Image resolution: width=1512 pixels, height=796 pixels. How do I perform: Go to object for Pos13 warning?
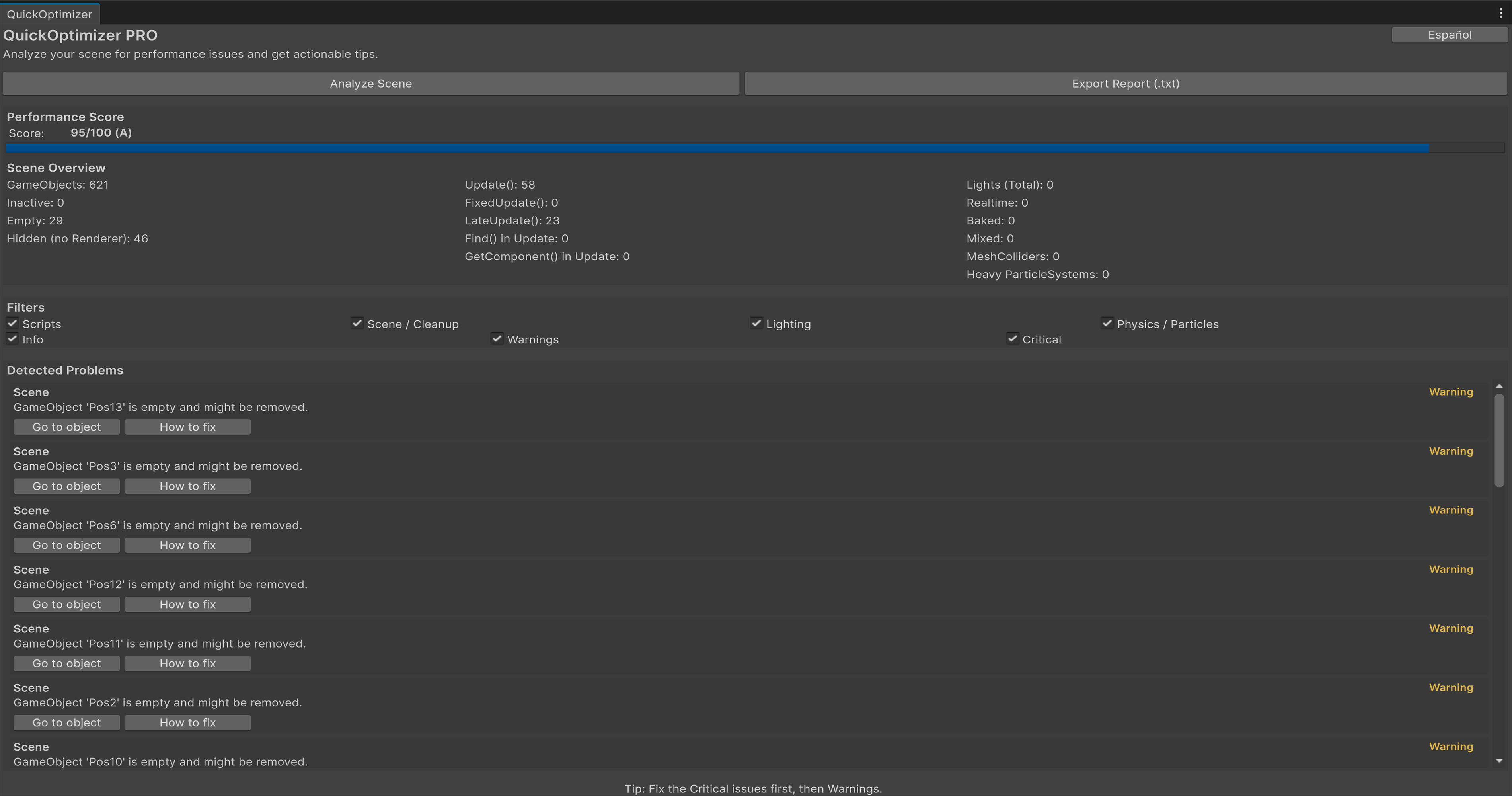(x=66, y=427)
